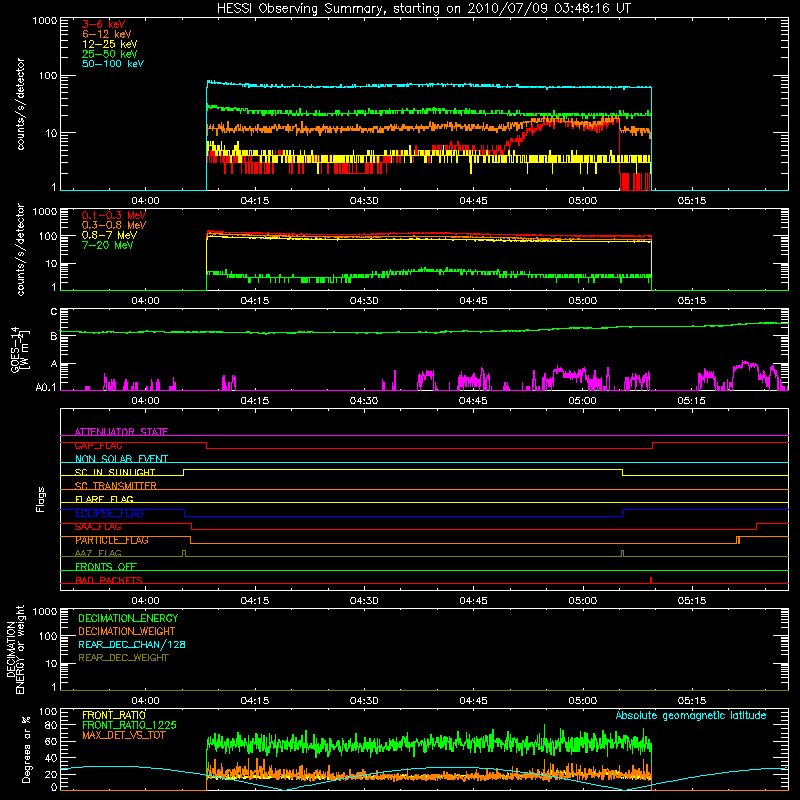The image size is (800, 800).
Task: Click the FRONT_RATIO legend label
Action: pyautogui.click(x=113, y=715)
